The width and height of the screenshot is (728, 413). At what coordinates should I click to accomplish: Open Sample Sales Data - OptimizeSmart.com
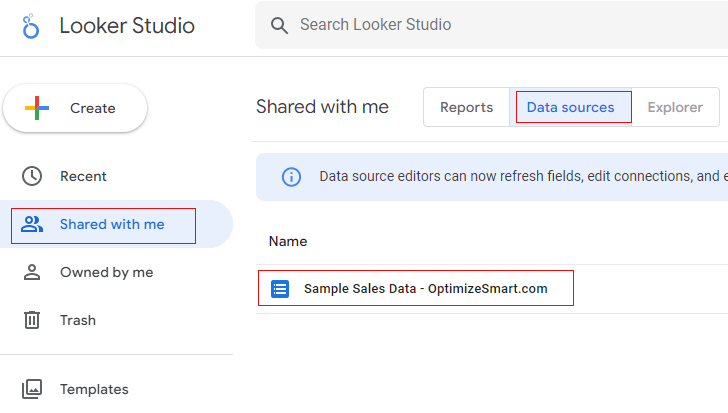coord(425,289)
